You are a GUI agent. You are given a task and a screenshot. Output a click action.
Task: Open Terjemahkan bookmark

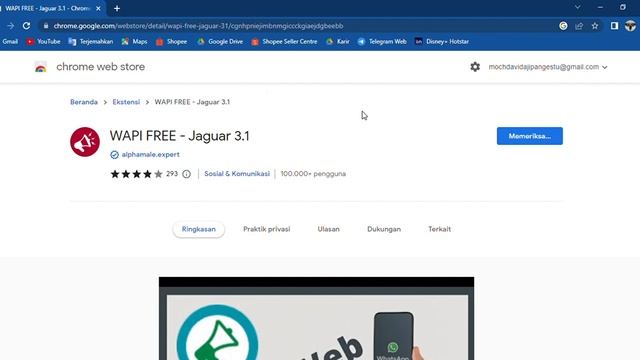coord(91,42)
